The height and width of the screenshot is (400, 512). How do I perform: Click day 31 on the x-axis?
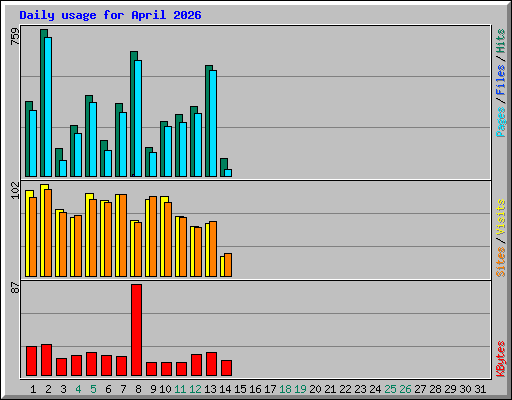click(480, 389)
